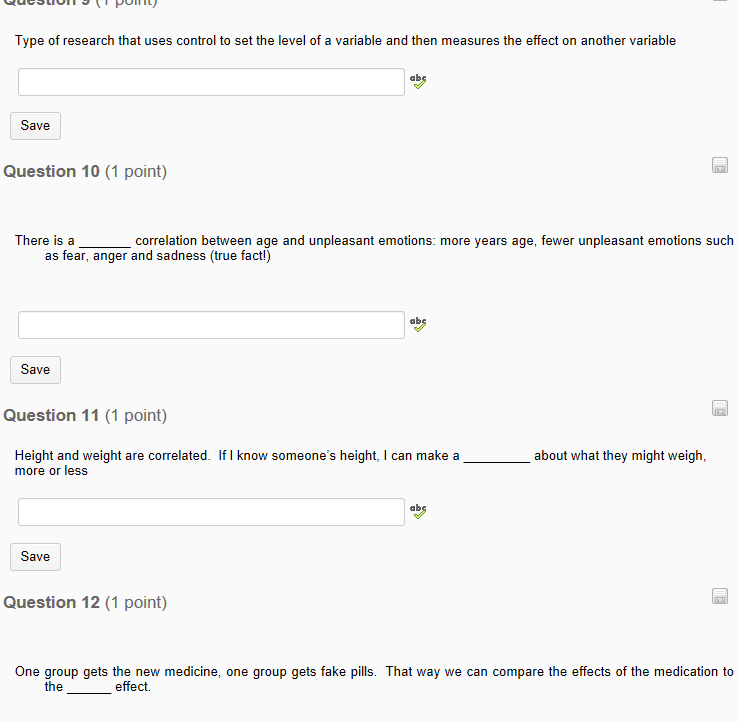Click the Question 11 heading
The height and width of the screenshot is (722, 738).
(x=85, y=415)
